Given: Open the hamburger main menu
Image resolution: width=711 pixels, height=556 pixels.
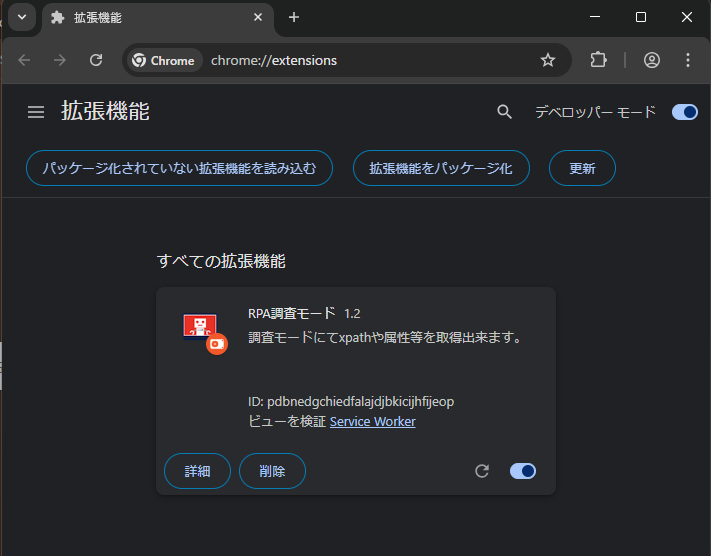Looking at the screenshot, I should point(36,112).
